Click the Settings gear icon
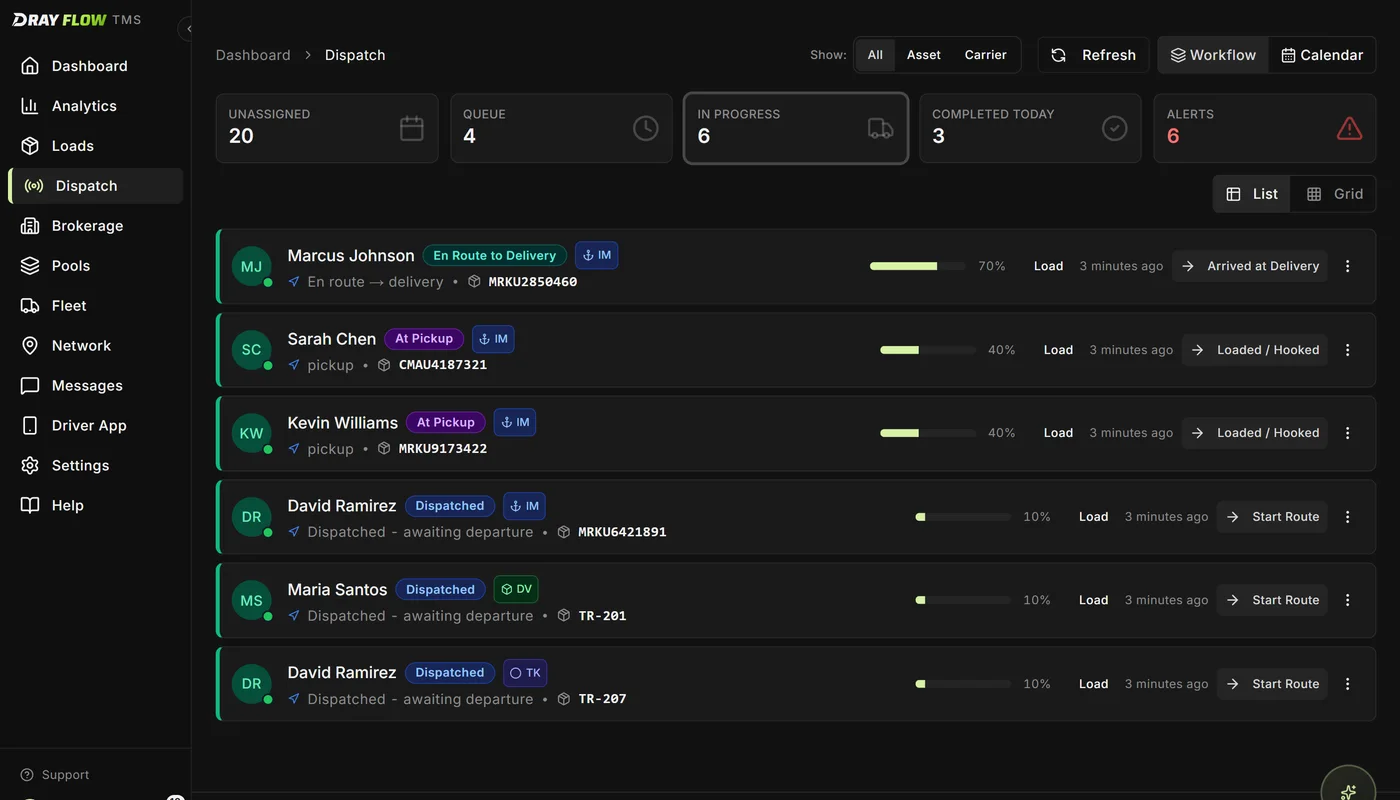The image size is (1400, 800). click(x=30, y=466)
